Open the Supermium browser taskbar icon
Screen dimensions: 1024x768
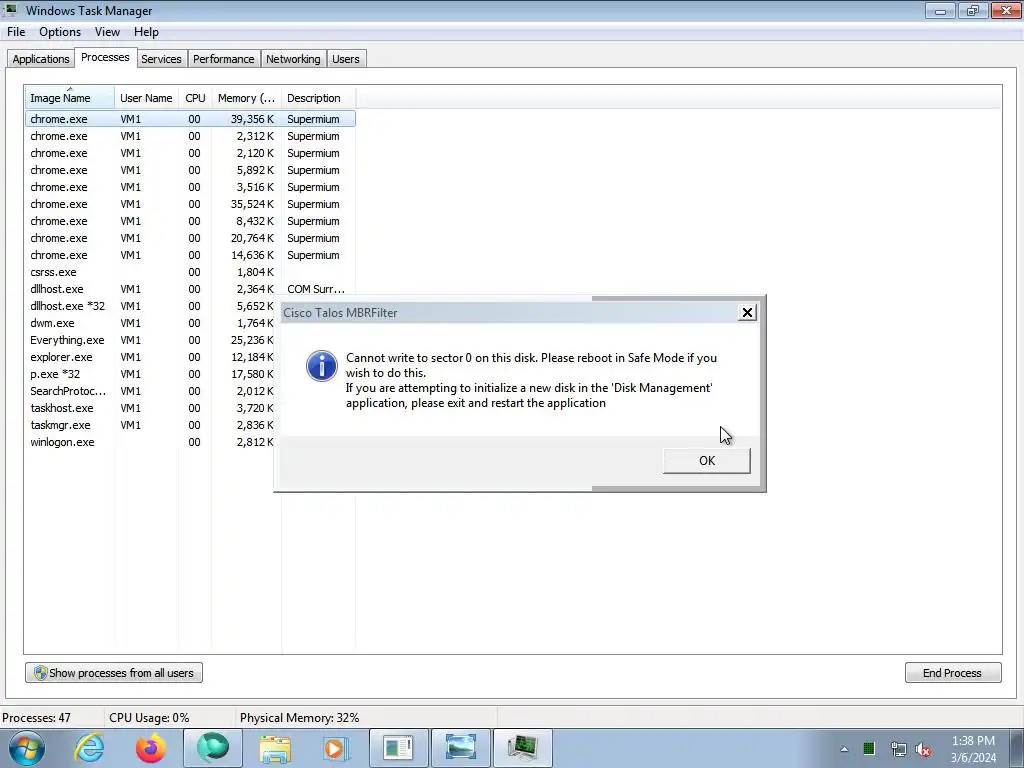(213, 748)
